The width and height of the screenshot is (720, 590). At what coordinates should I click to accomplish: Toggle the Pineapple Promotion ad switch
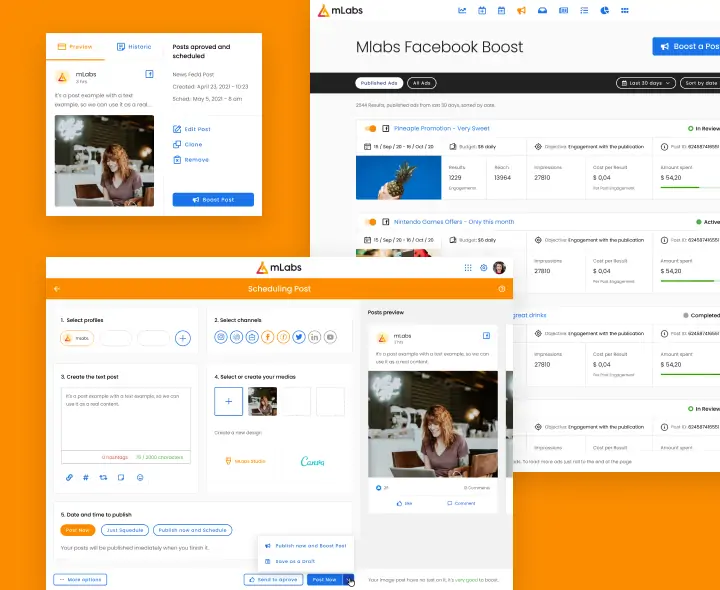tap(371, 129)
